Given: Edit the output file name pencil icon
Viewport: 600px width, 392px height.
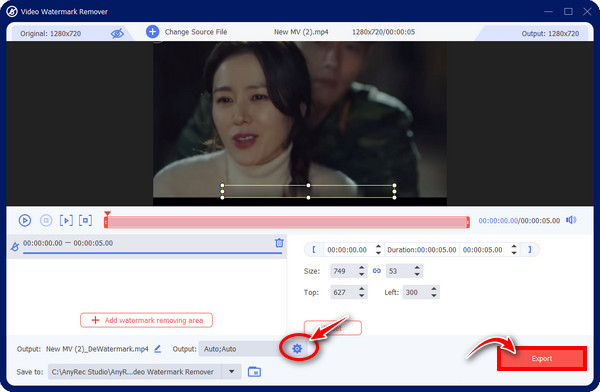Looking at the screenshot, I should pyautogui.click(x=158, y=349).
